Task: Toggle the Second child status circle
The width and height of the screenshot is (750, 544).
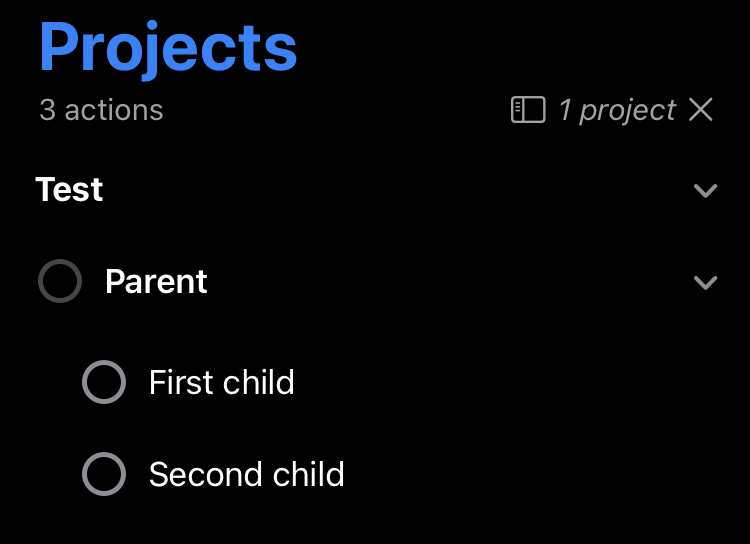Action: [x=104, y=474]
